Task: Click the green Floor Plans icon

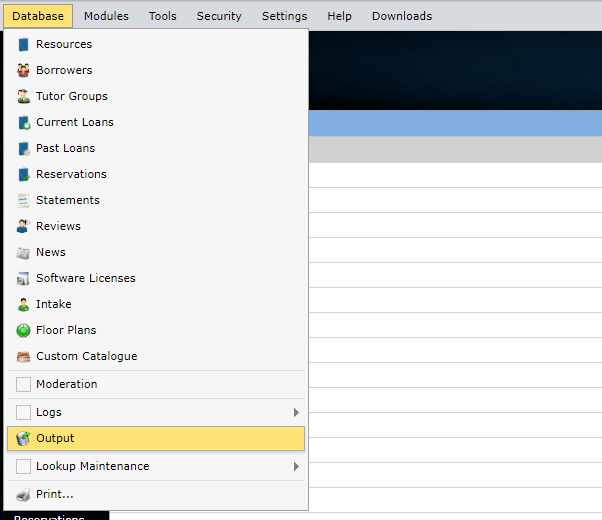Action: point(23,330)
